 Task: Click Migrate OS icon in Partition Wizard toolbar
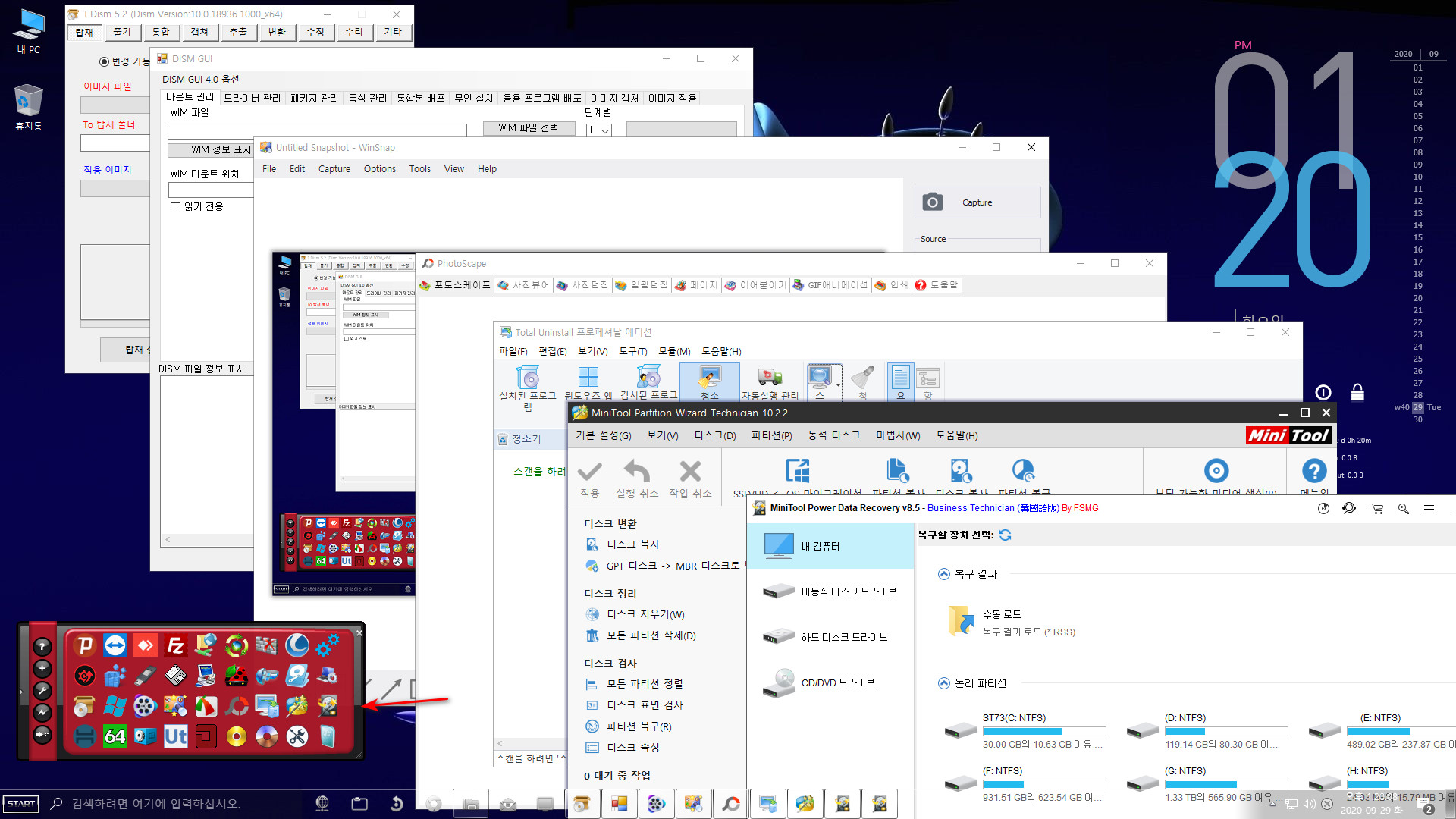point(797,470)
